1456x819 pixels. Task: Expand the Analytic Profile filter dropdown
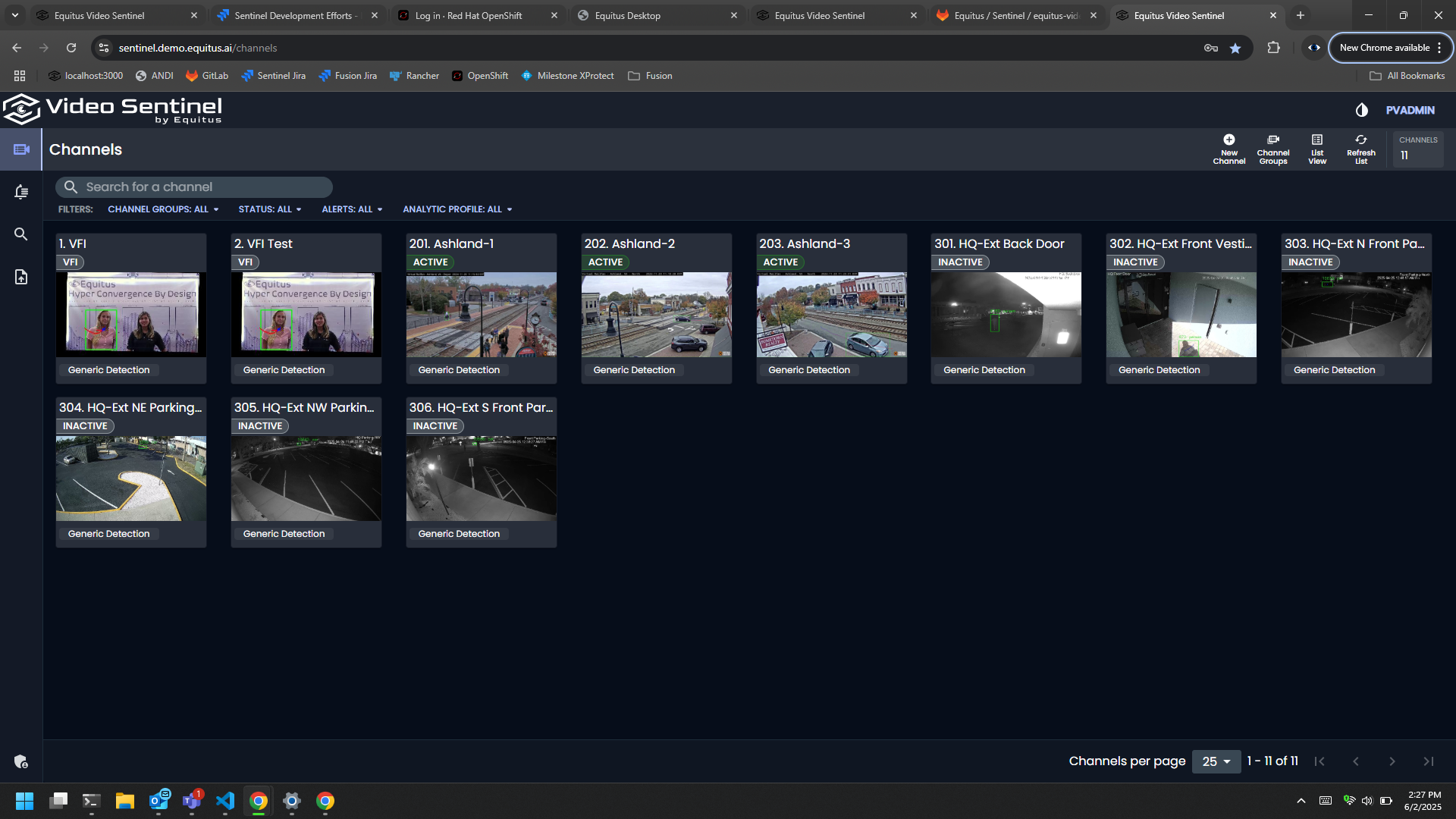click(457, 209)
